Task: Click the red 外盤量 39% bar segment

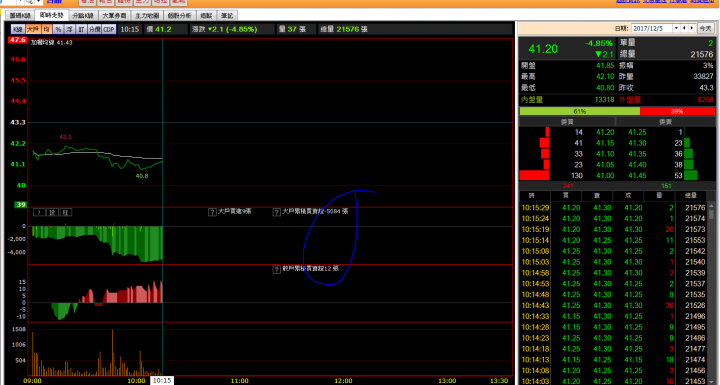Action: click(x=677, y=111)
